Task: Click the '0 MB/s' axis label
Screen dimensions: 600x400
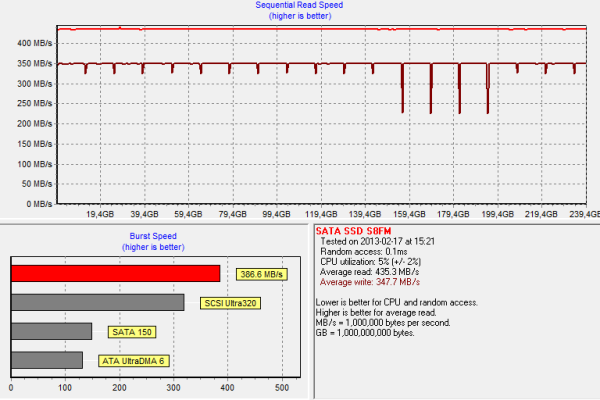Action: pyautogui.click(x=39, y=204)
